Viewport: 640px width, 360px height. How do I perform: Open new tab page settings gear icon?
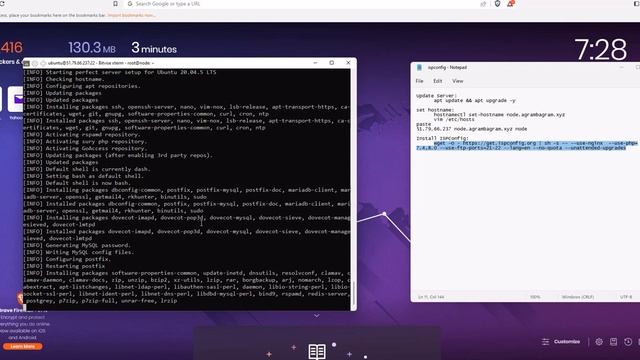[599, 342]
